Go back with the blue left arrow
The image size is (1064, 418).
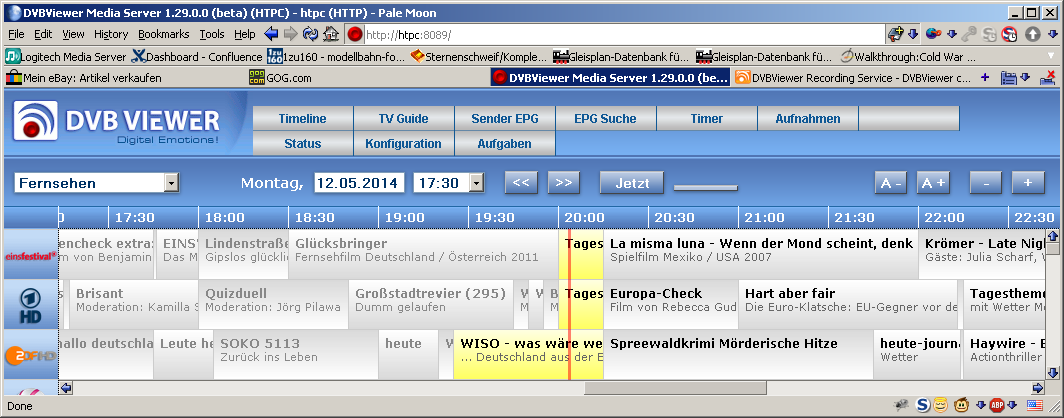(271, 34)
